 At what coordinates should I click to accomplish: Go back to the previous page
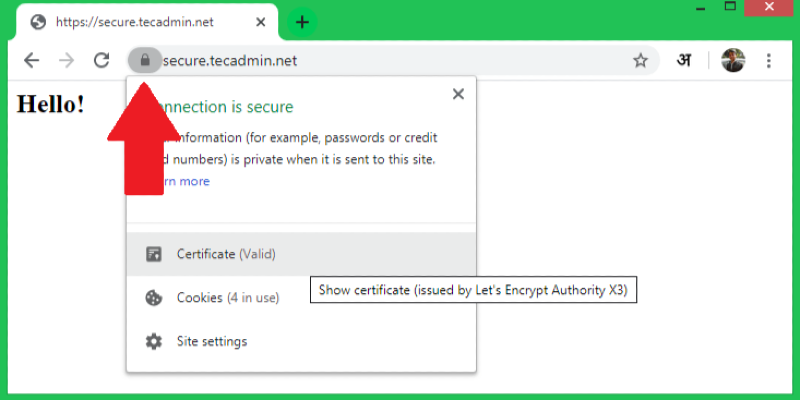click(31, 61)
